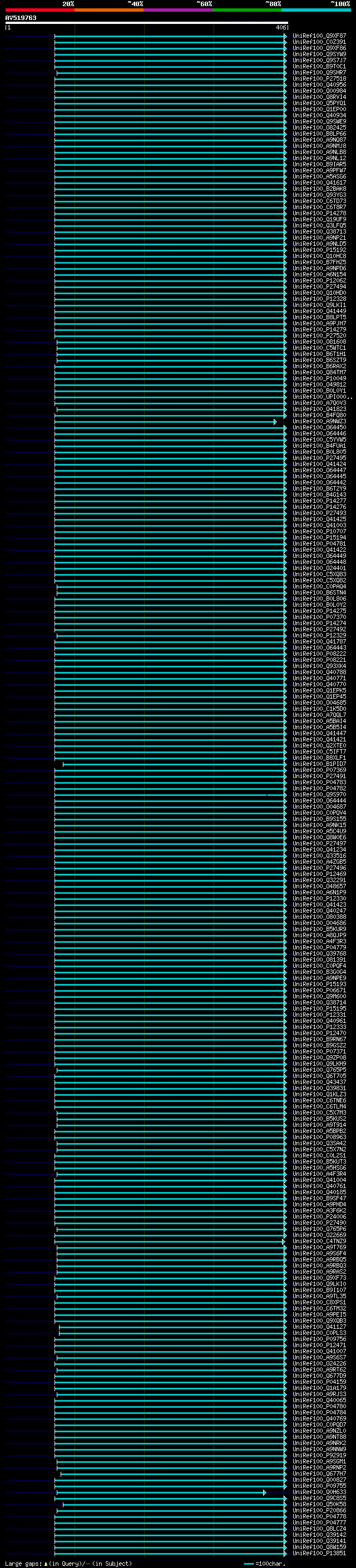Select the UniRef100_B4G143 label
This screenshot has height=1568, width=356.
[x=319, y=495]
